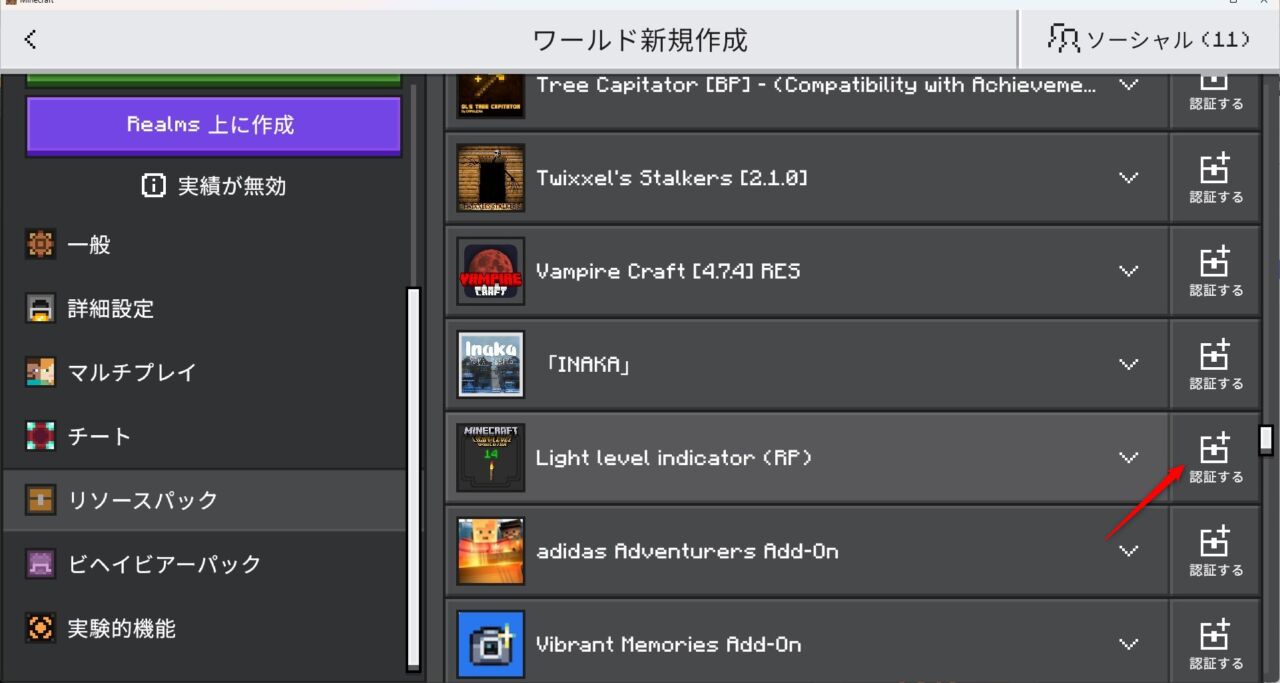Go back using the top-left arrow
This screenshot has height=683, width=1280.
(x=30, y=40)
